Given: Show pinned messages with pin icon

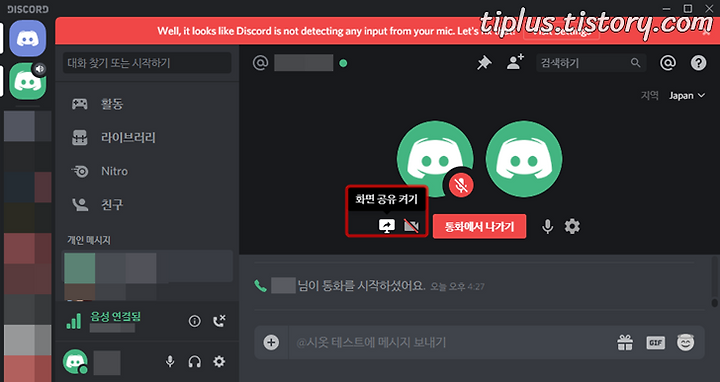Looking at the screenshot, I should click(x=484, y=63).
